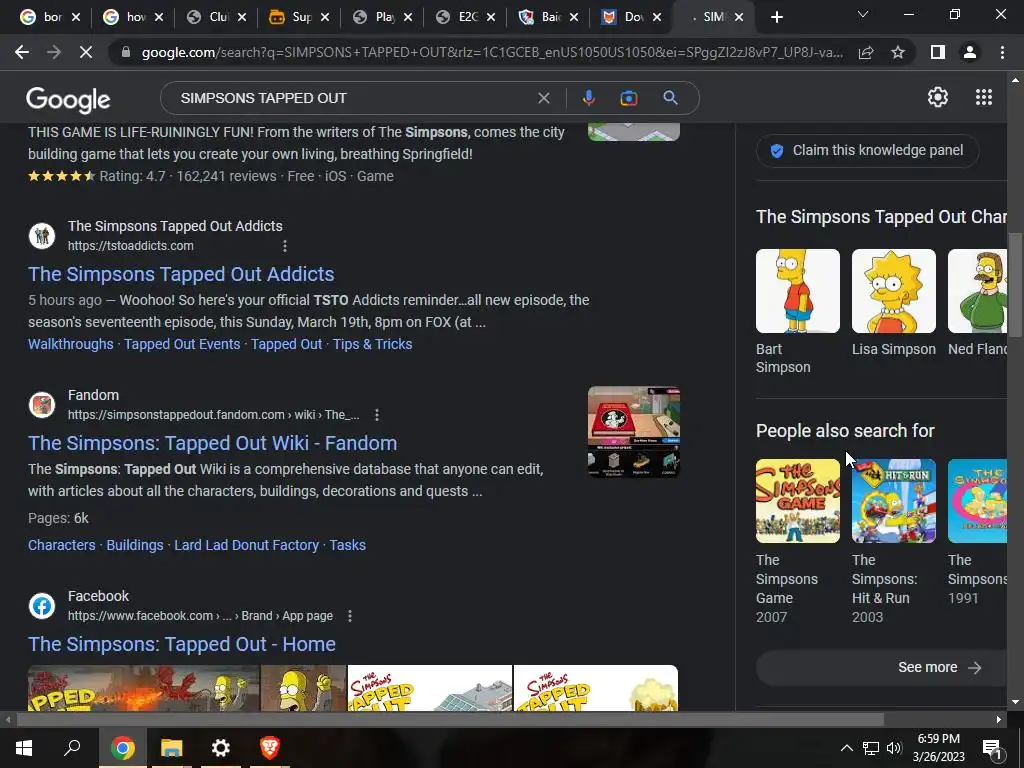1024x768 pixels.
Task: Click in the Google search input field
Action: tap(353, 98)
